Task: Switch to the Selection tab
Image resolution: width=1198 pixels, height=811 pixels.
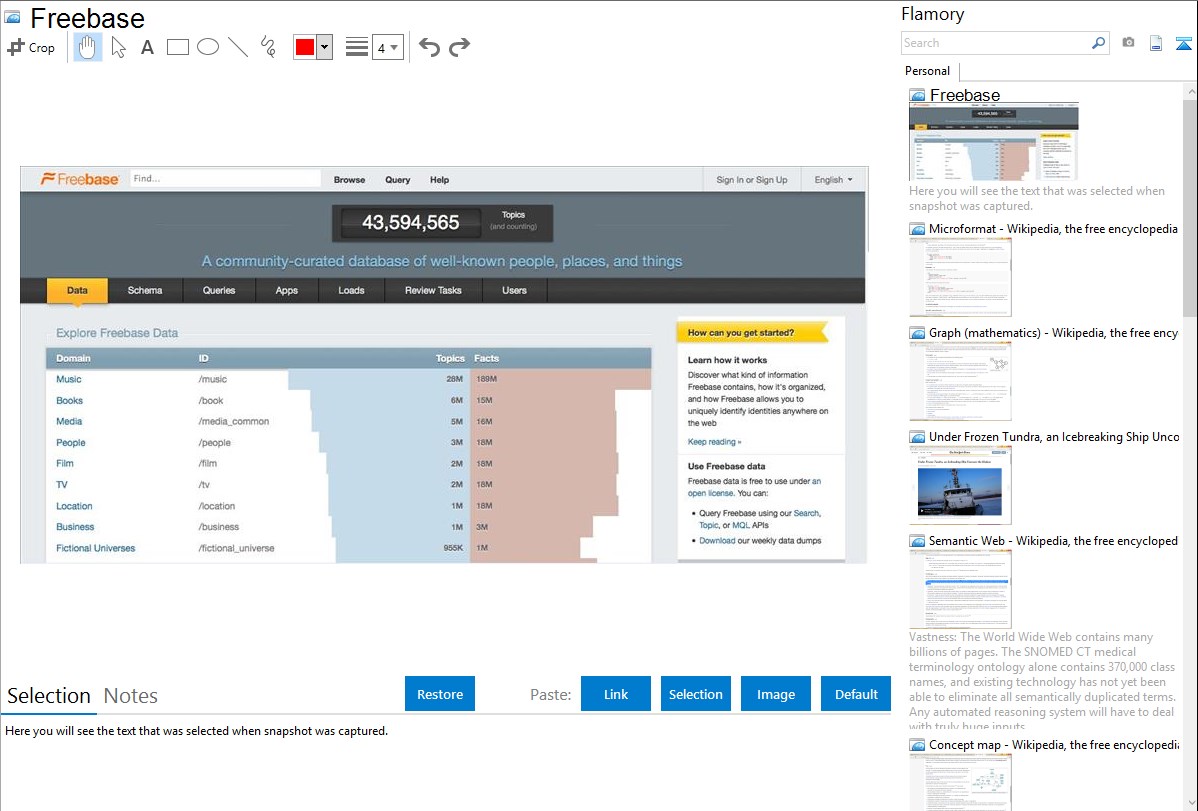Action: coord(49,696)
